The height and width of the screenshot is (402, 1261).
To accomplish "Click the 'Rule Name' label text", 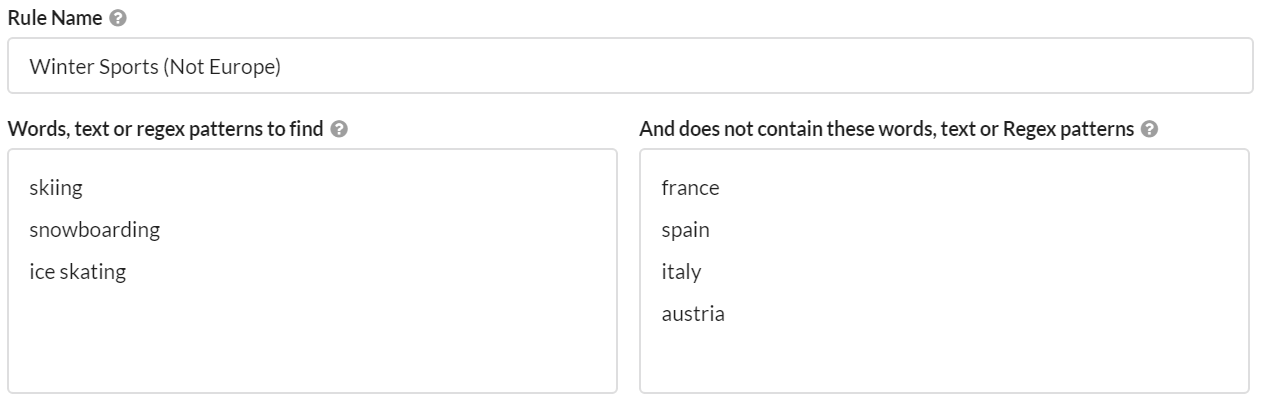I will tap(56, 18).
